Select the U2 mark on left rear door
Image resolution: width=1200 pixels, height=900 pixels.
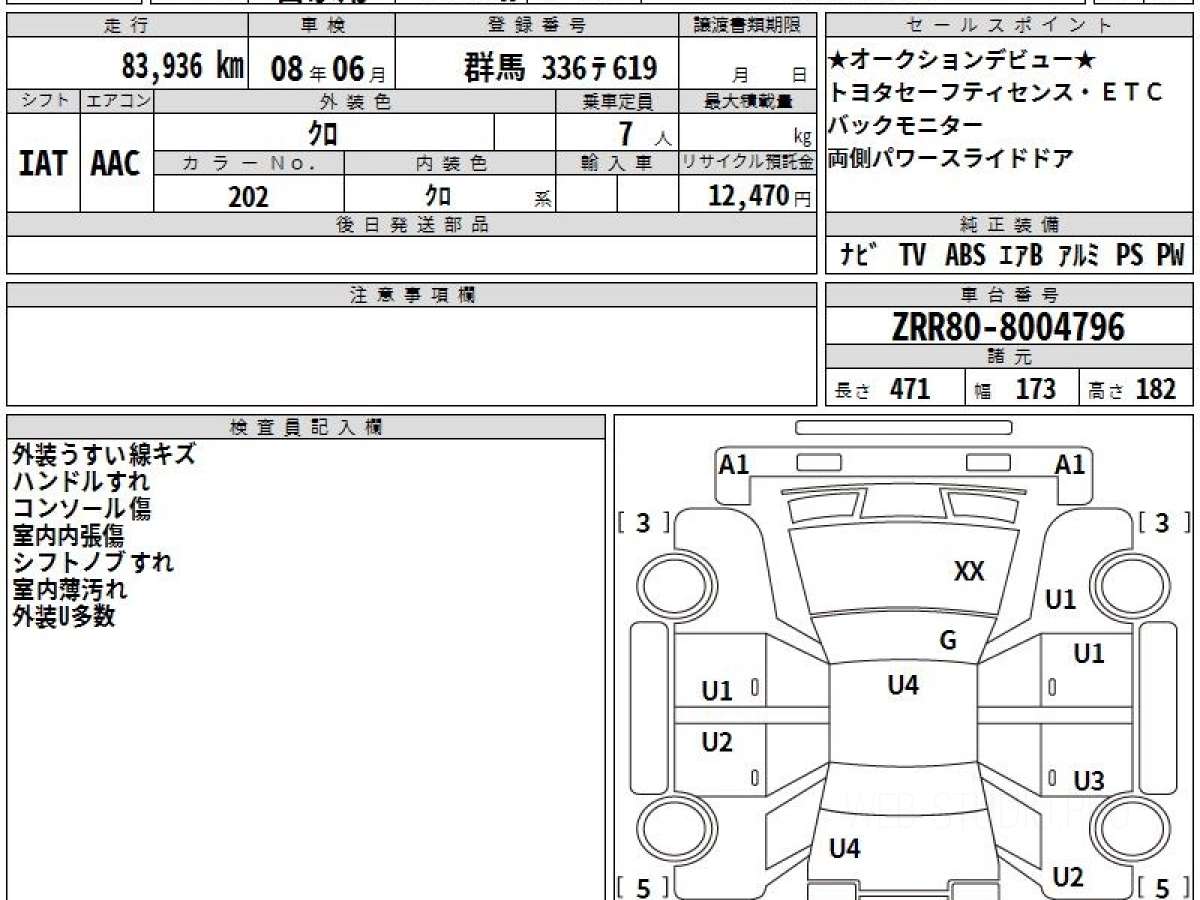[x=717, y=742]
